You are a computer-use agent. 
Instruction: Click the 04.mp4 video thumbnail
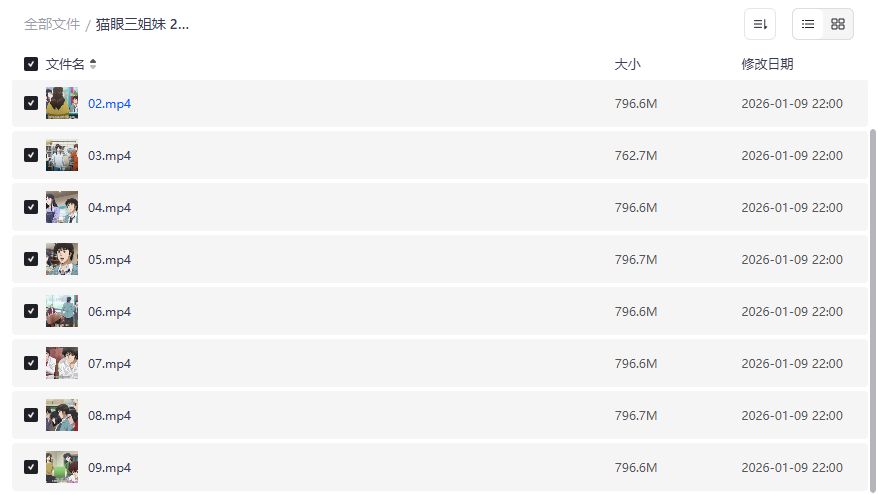[x=62, y=207]
